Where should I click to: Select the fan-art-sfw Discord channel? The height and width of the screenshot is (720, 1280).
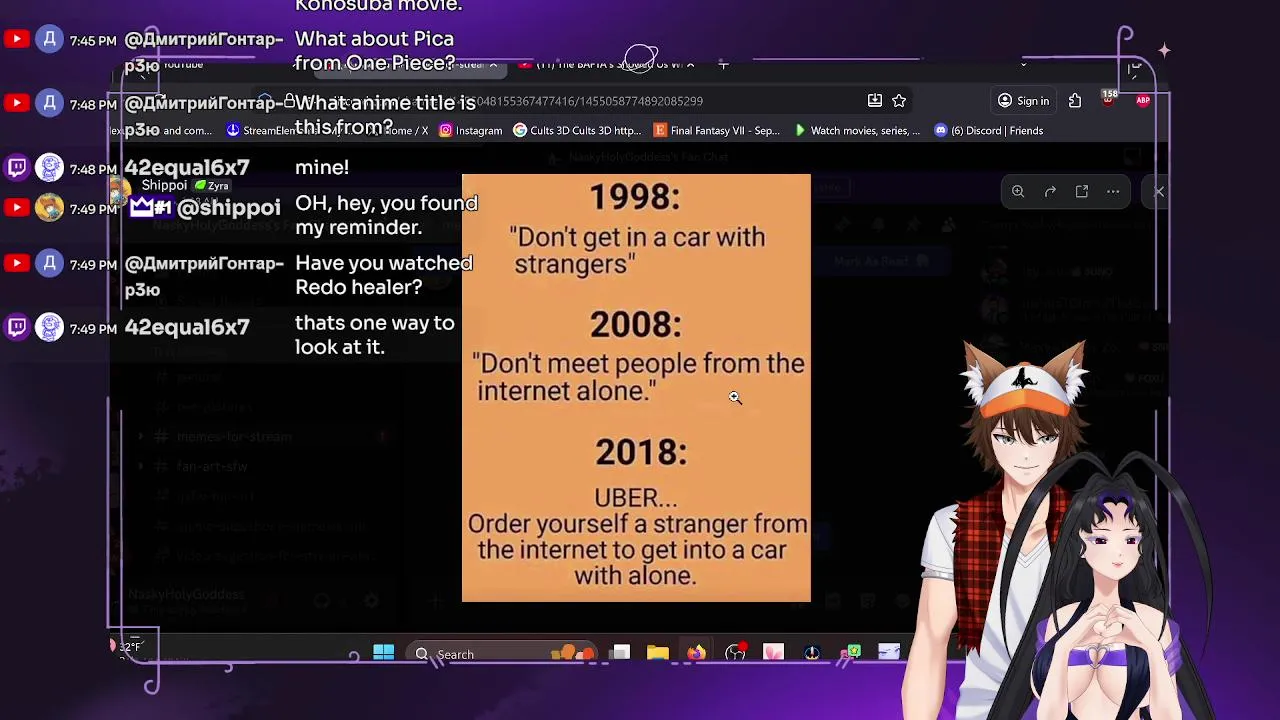(x=212, y=467)
